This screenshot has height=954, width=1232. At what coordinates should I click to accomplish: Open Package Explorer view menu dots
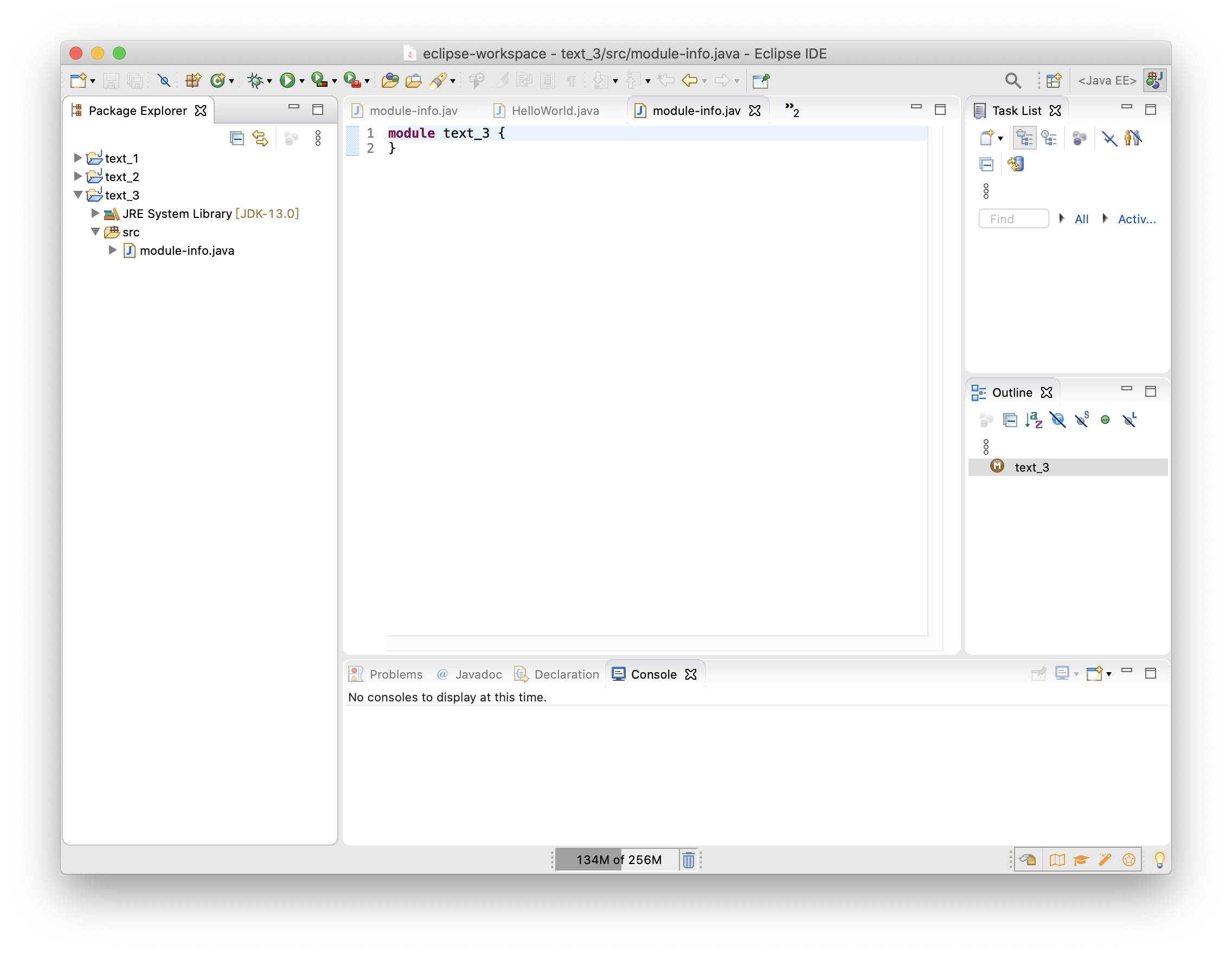point(318,138)
